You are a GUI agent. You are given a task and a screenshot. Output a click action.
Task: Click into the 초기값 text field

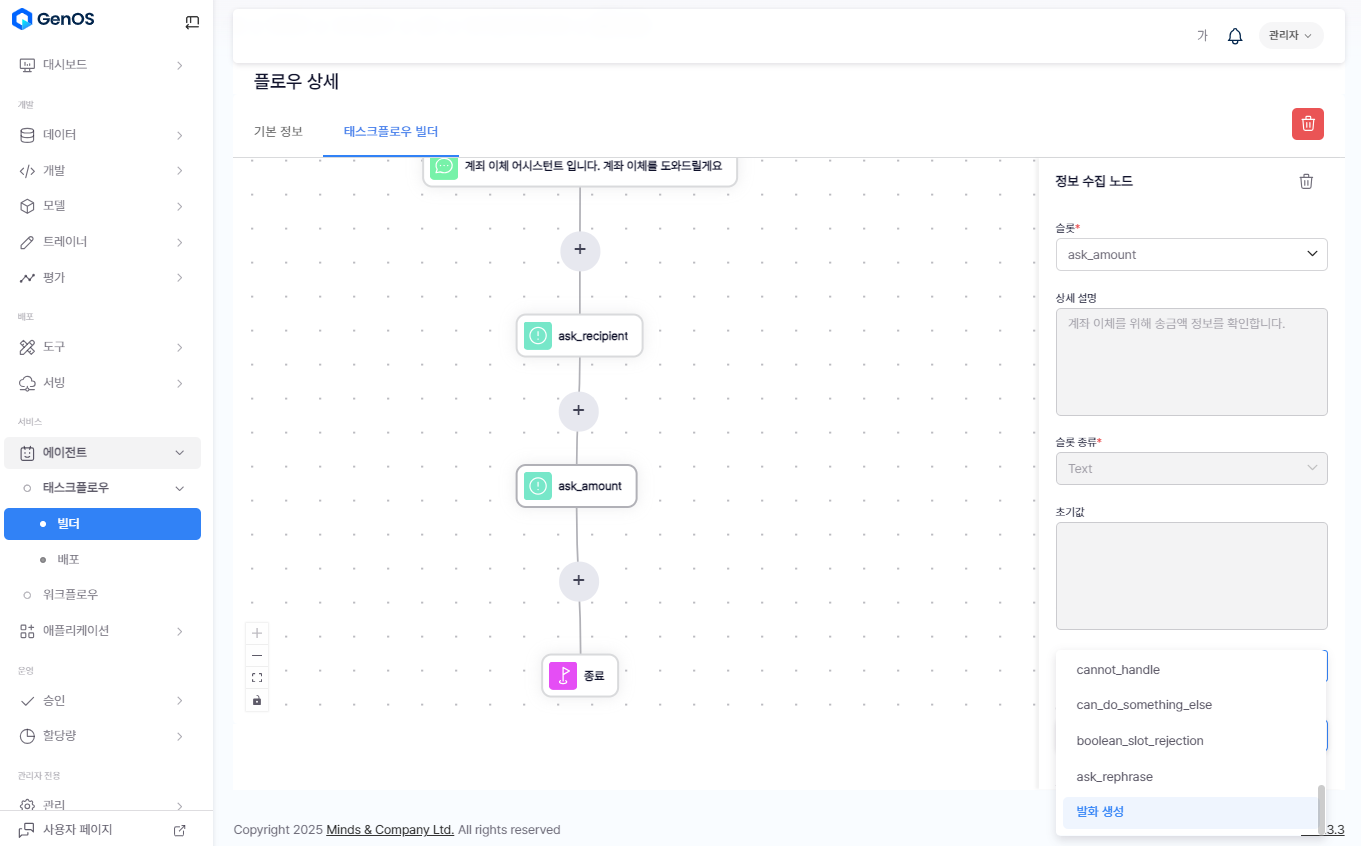1191,576
